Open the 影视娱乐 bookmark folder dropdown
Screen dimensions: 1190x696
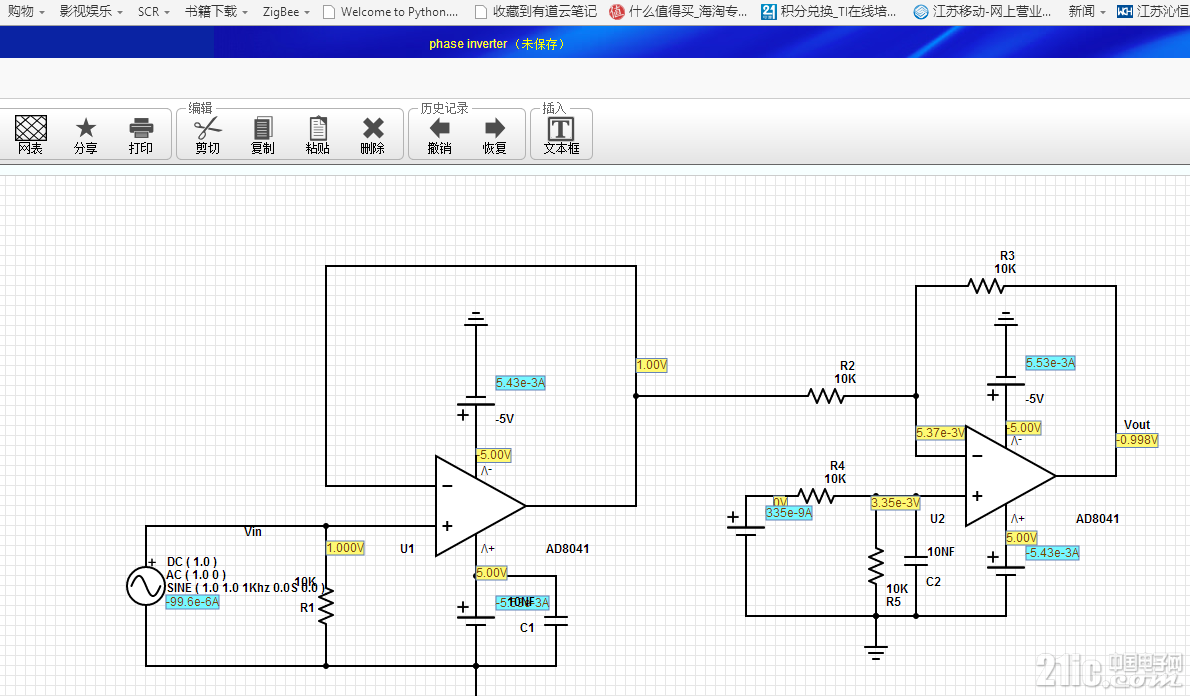[91, 11]
